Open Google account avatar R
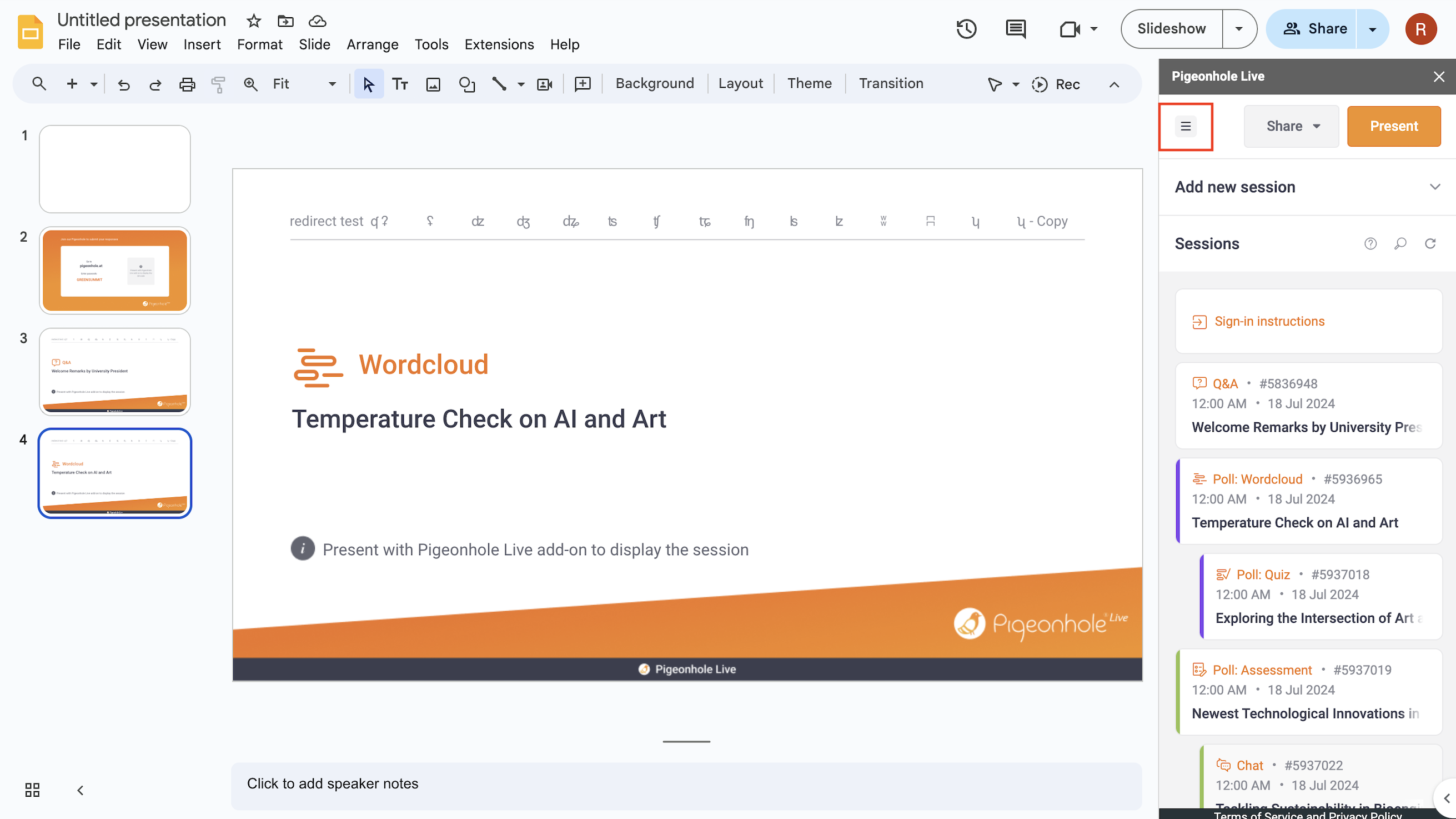This screenshot has width=1456, height=819. coord(1421,29)
